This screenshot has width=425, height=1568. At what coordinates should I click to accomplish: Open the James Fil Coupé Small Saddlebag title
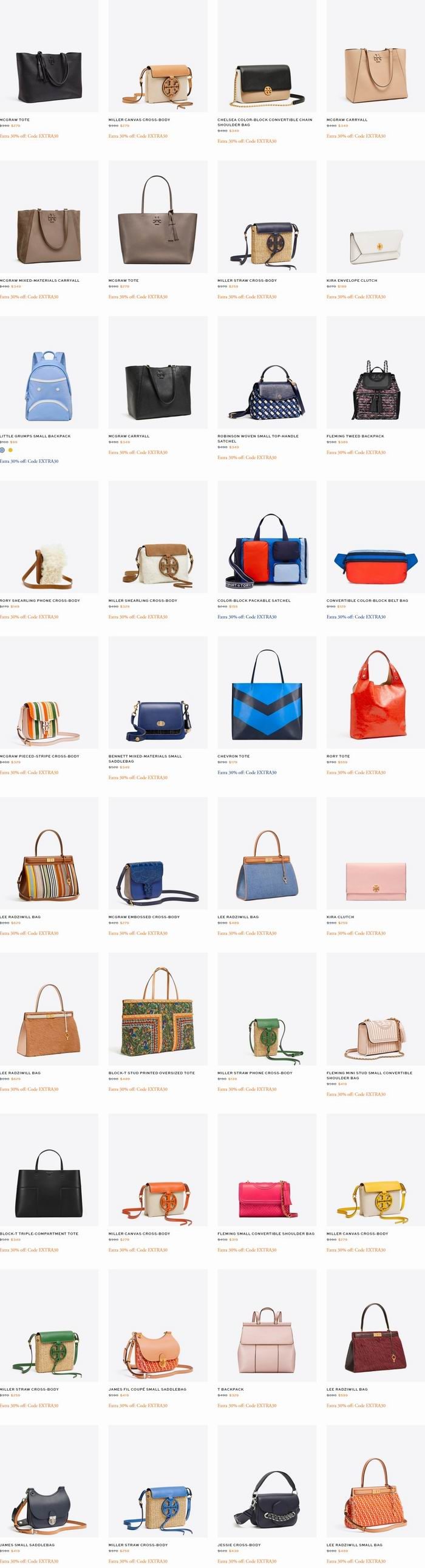click(148, 1389)
